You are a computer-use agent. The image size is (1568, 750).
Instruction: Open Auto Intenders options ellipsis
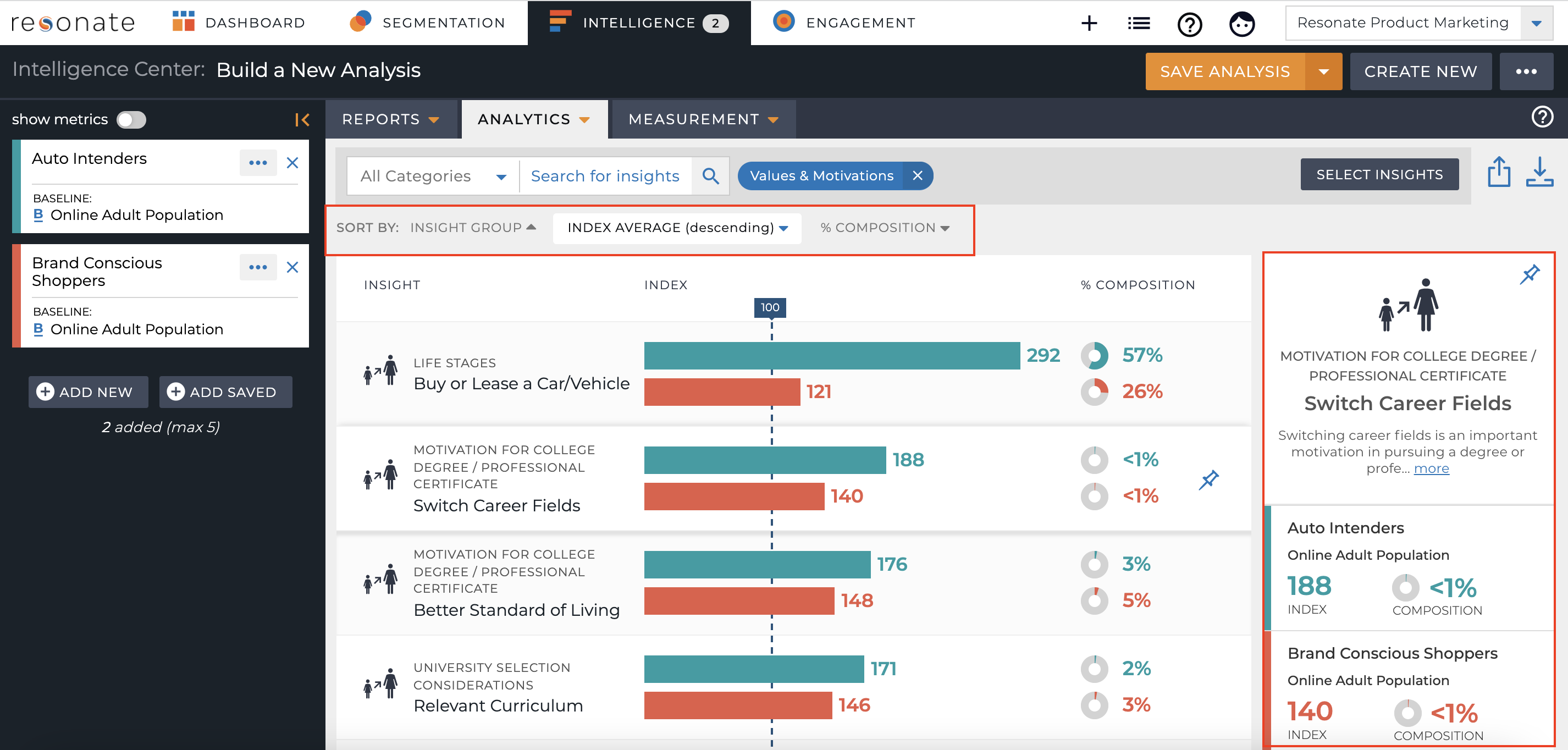point(258,163)
